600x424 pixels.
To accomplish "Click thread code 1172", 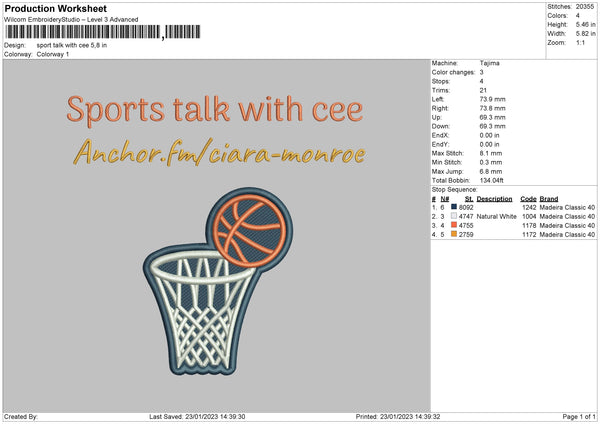I will pyautogui.click(x=529, y=235).
